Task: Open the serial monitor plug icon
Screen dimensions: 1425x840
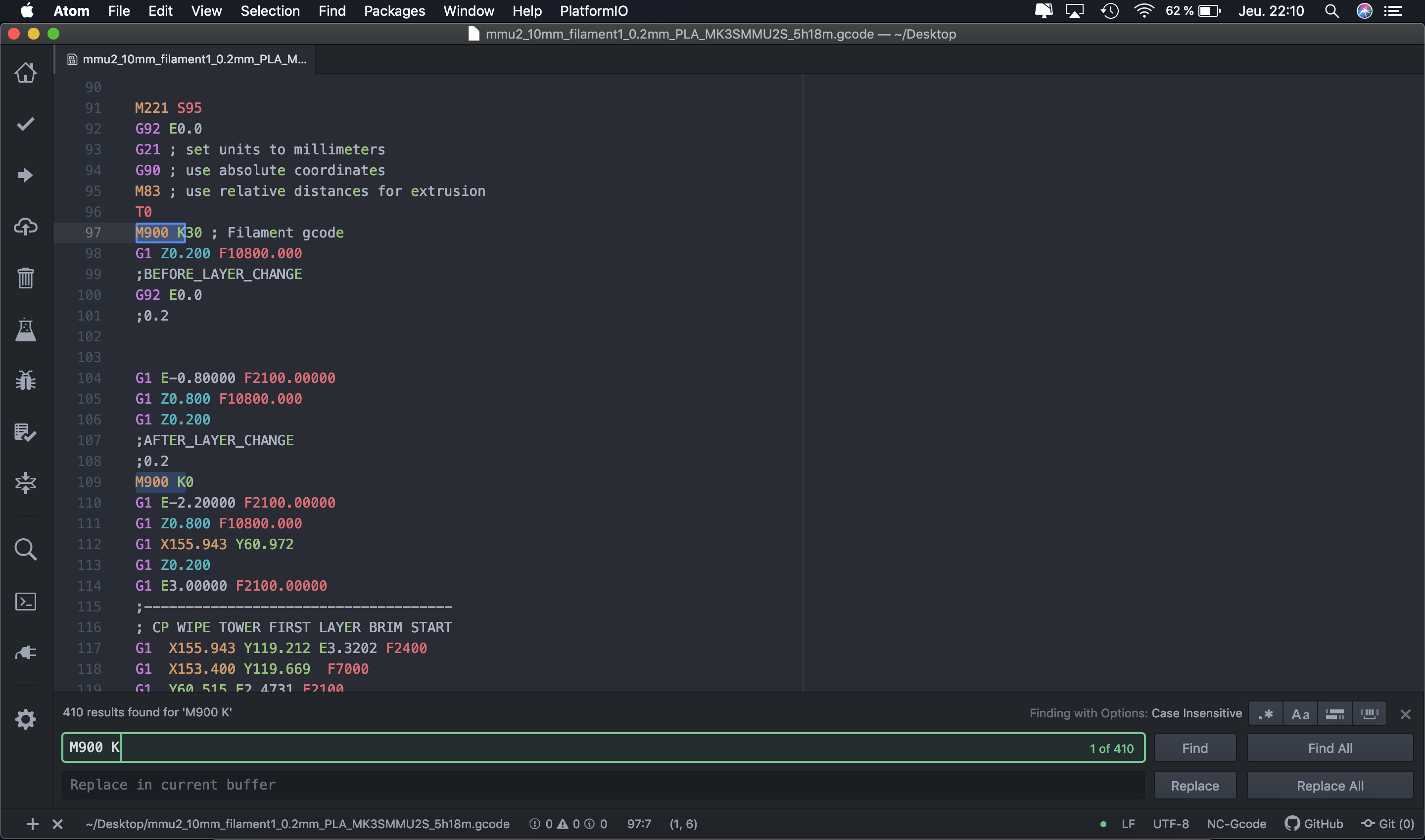Action: (x=25, y=652)
